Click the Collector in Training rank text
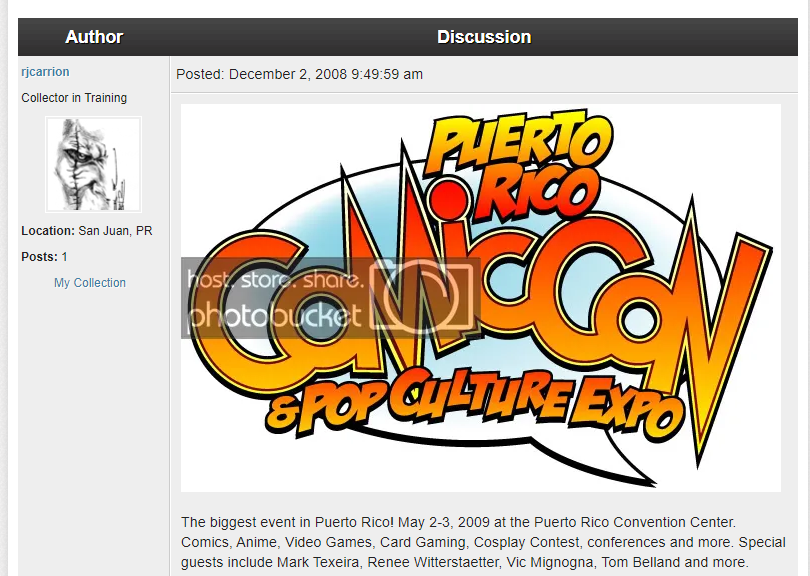This screenshot has width=810, height=576. (x=74, y=98)
